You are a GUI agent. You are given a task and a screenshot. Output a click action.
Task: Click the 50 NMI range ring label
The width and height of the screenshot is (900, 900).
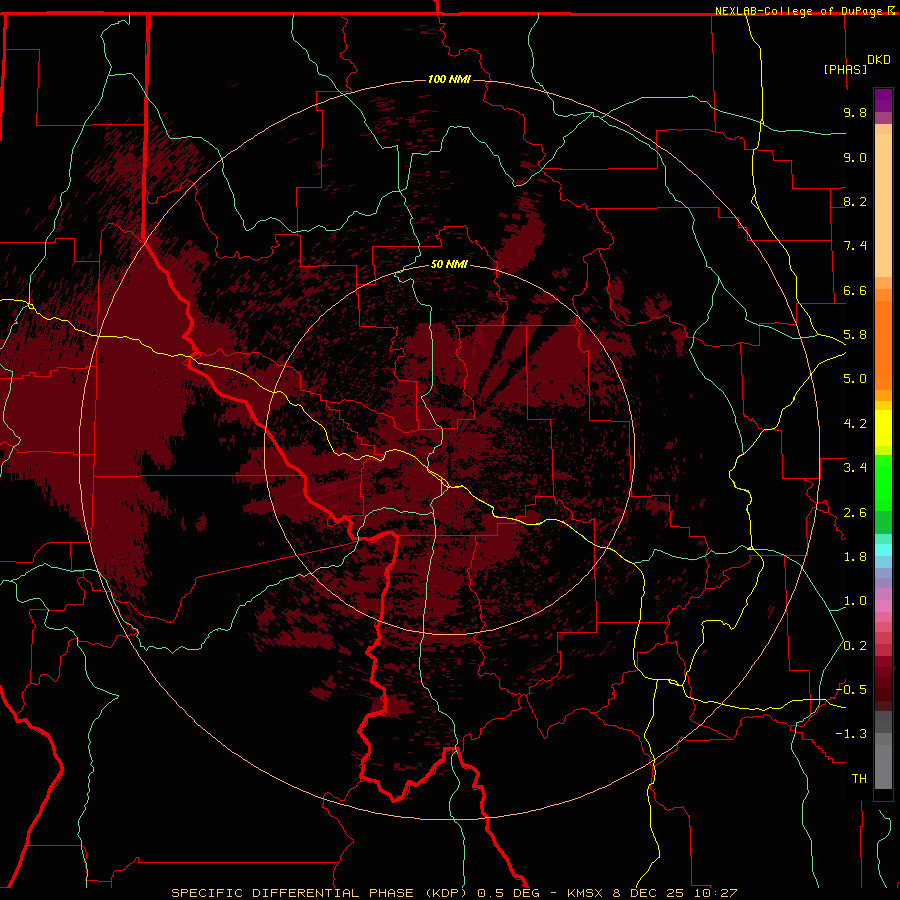(x=449, y=264)
